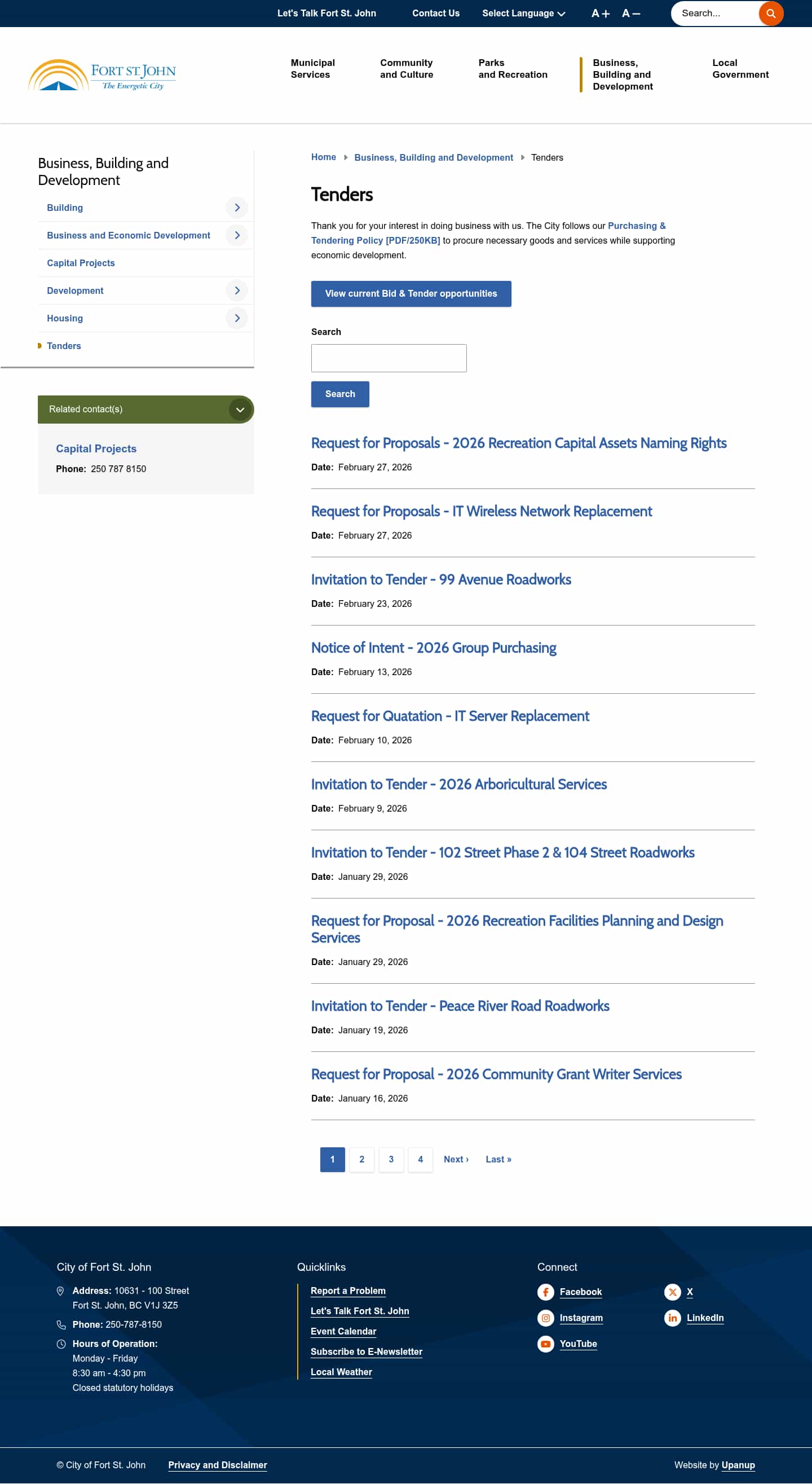The image size is (812, 1484).
Task: Open the Parks and Recreation menu
Action: 513,69
